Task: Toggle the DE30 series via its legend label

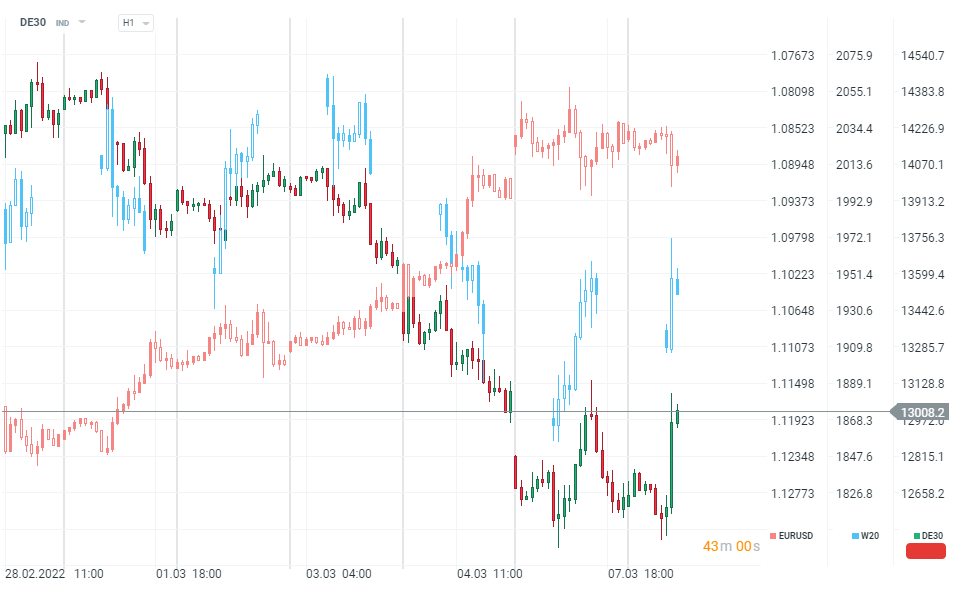Action: click(932, 536)
